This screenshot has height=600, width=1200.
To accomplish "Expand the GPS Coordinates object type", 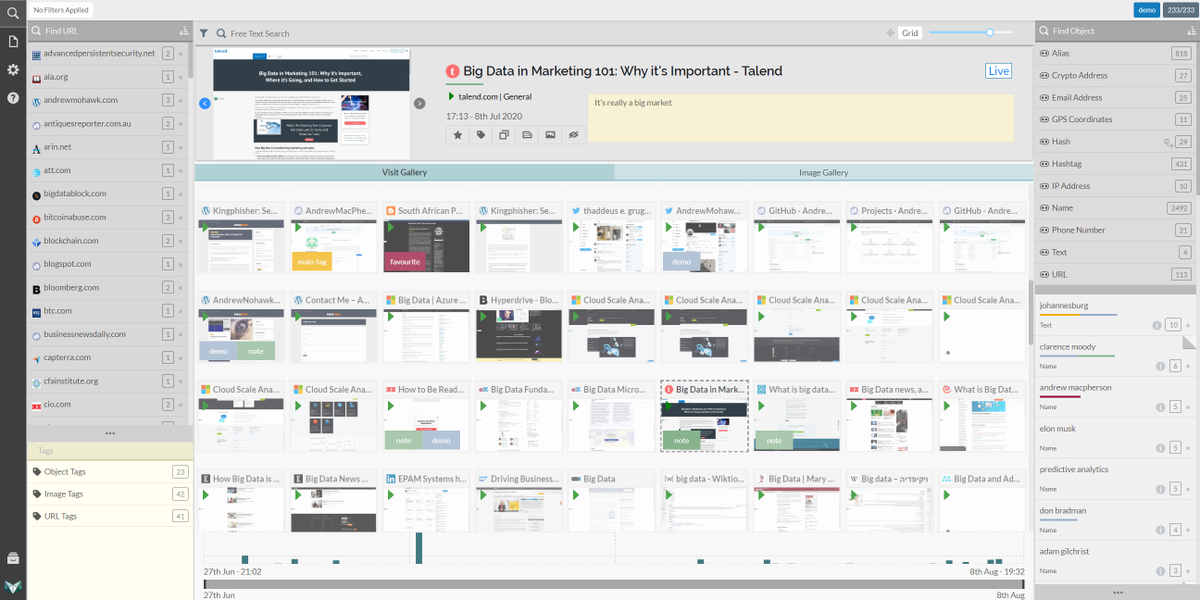I will [x=1114, y=119].
